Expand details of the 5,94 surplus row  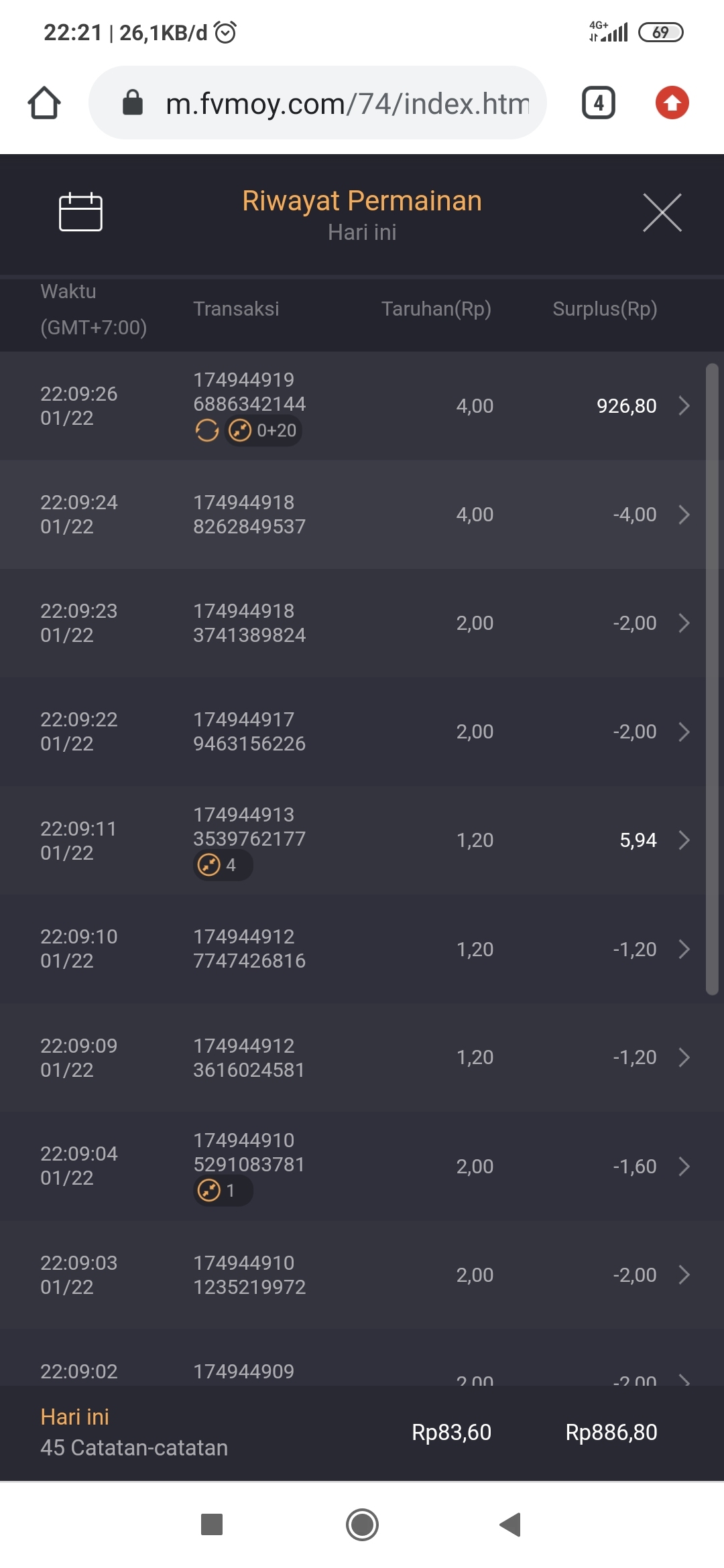[684, 840]
